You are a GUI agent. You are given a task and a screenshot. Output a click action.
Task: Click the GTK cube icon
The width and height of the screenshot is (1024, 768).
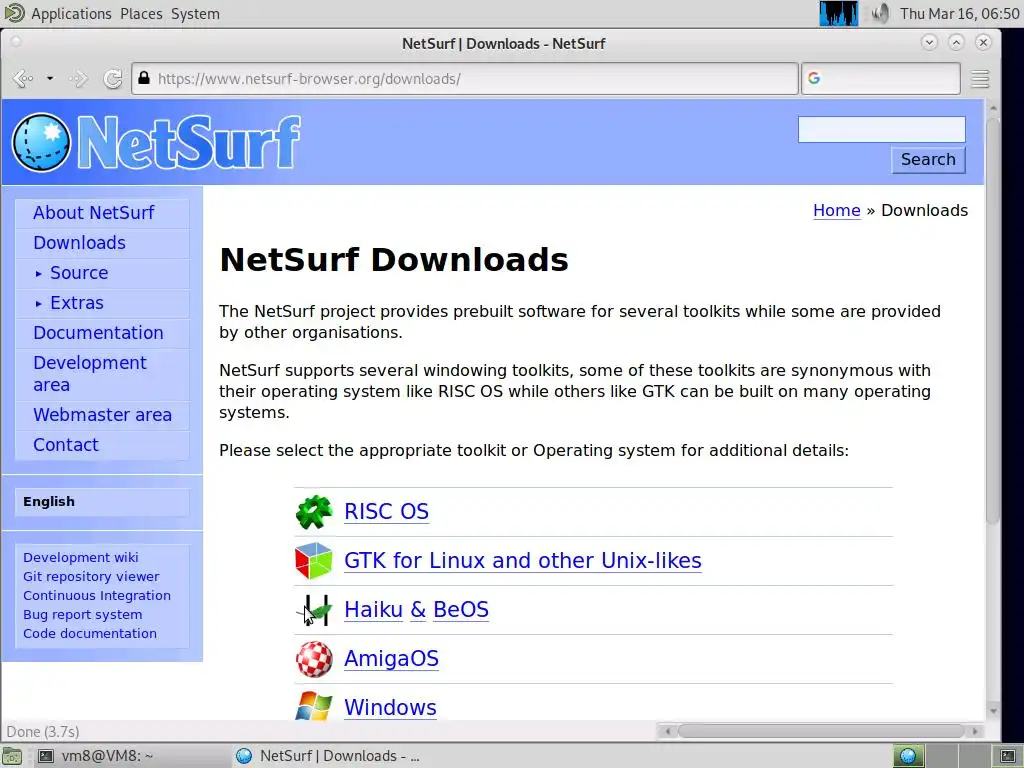pyautogui.click(x=314, y=561)
